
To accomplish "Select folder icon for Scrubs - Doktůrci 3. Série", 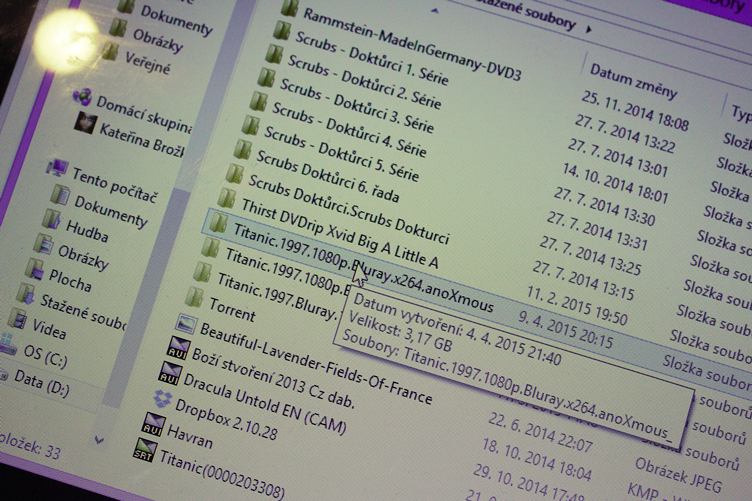I will (x=266, y=77).
